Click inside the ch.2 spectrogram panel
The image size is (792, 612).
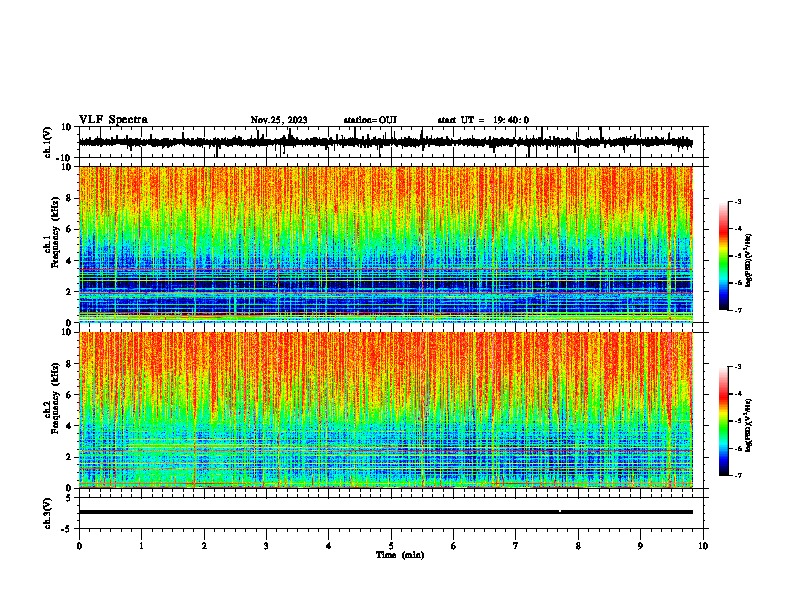pos(385,410)
